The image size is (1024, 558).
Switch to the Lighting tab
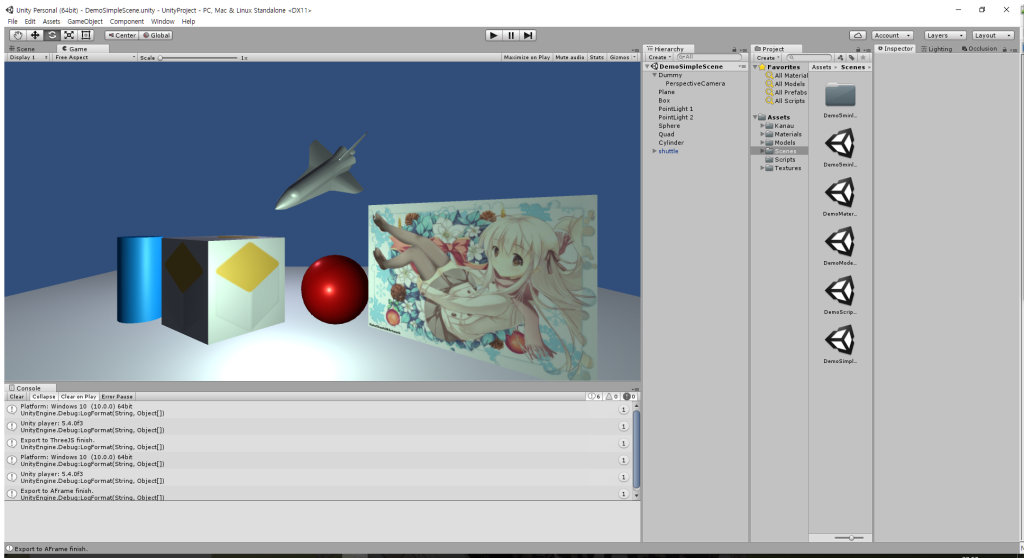click(x=936, y=49)
